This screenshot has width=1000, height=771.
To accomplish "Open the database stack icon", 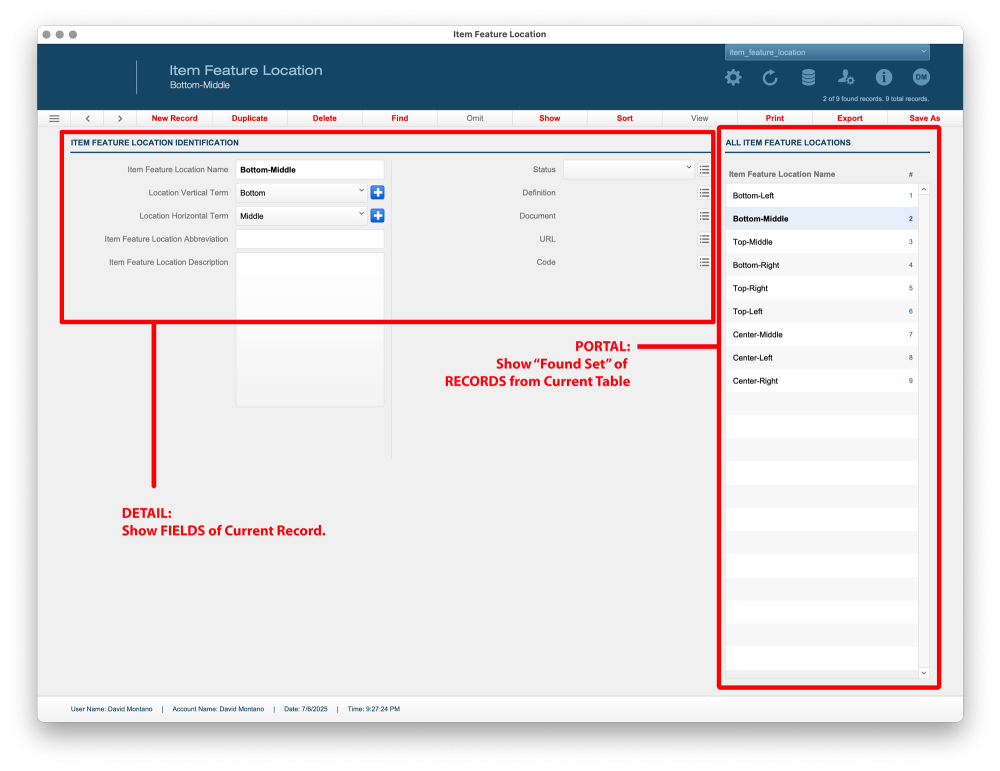I will coord(808,78).
